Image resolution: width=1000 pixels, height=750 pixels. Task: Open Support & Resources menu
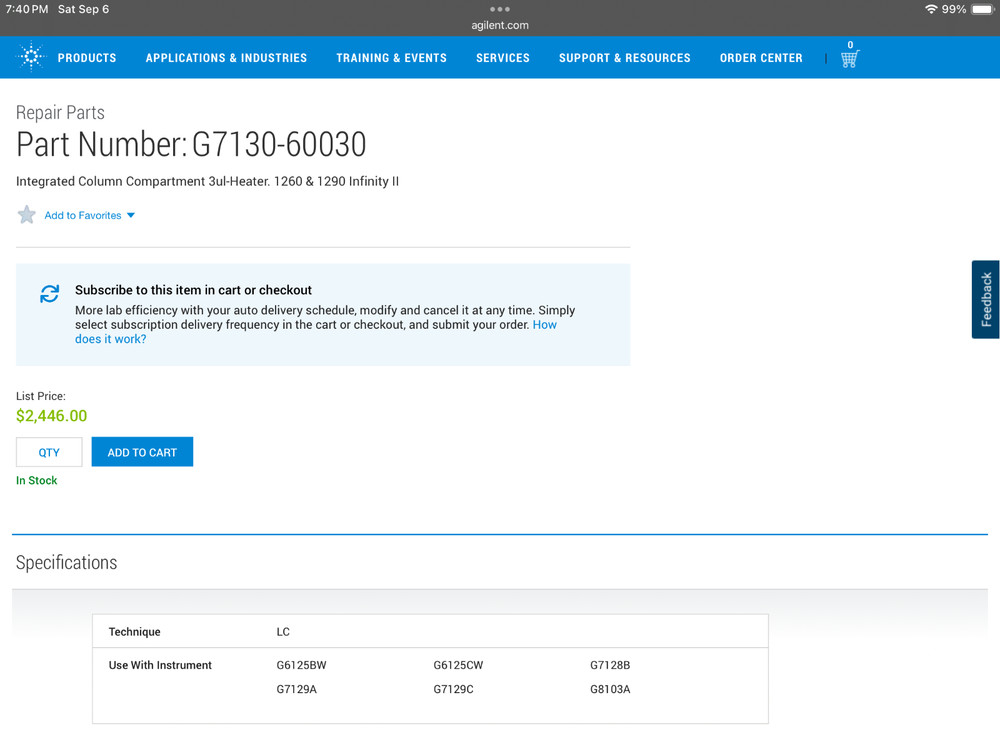point(625,58)
